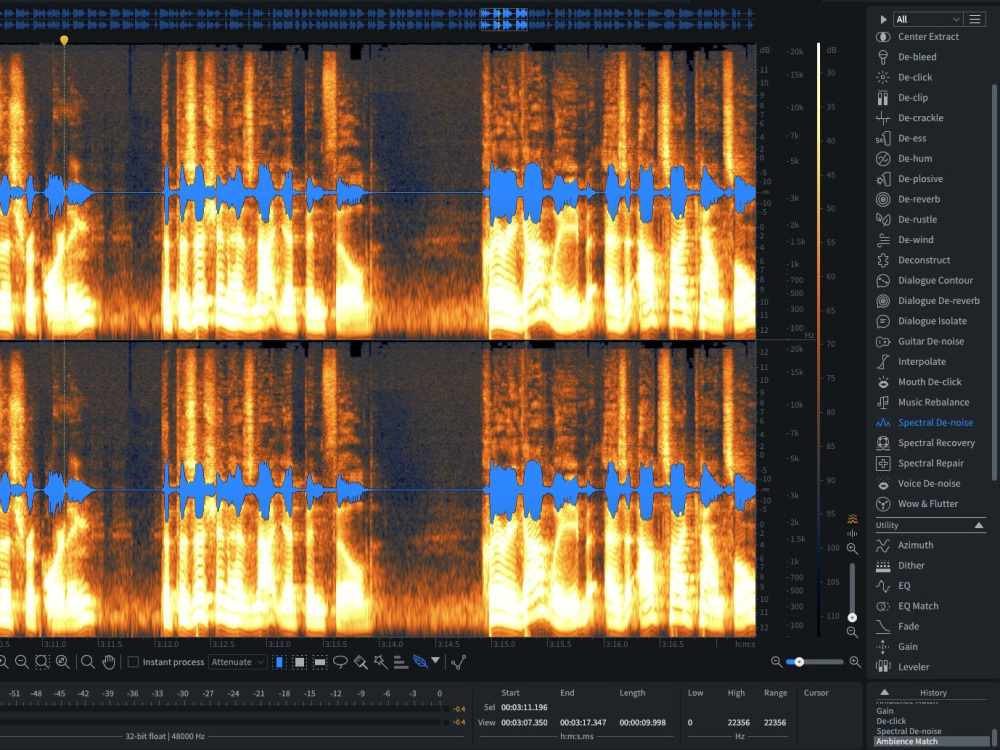
Task: Adjust the horizontal zoom slider
Action: [x=798, y=662]
